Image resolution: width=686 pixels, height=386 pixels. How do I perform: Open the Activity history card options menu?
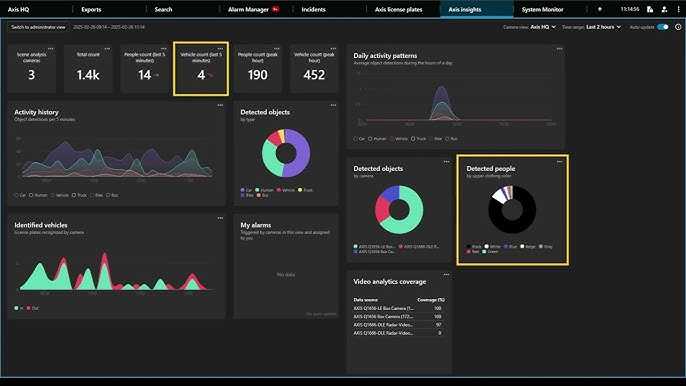[x=220, y=105]
